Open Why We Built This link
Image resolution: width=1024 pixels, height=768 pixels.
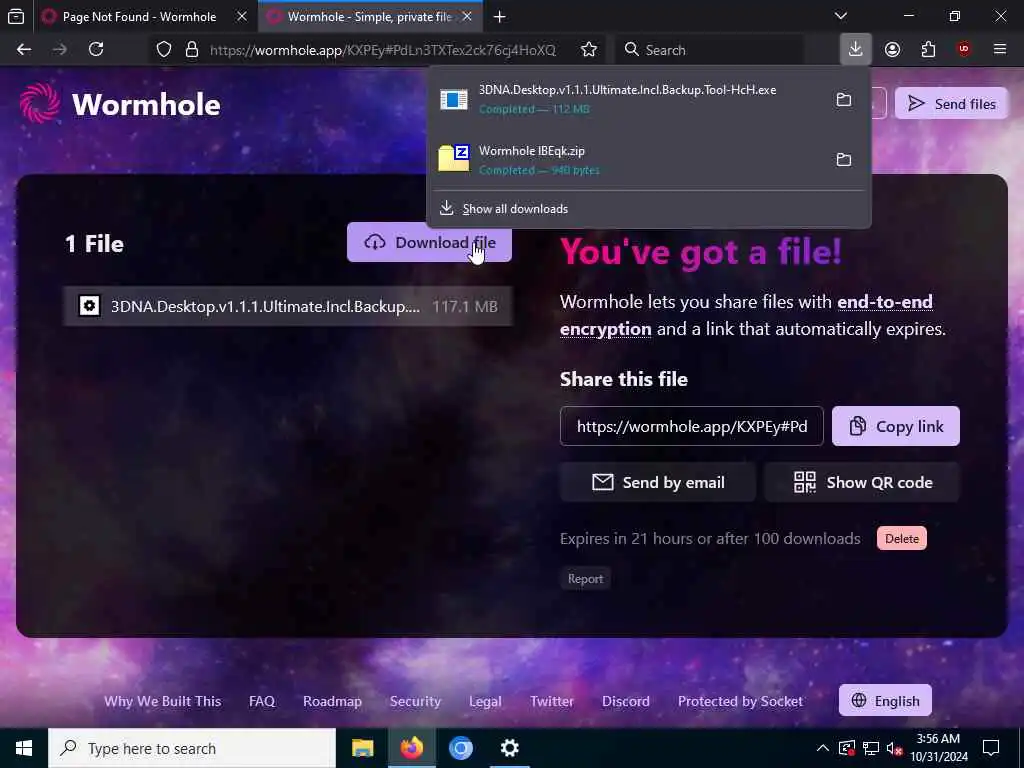[x=163, y=701]
